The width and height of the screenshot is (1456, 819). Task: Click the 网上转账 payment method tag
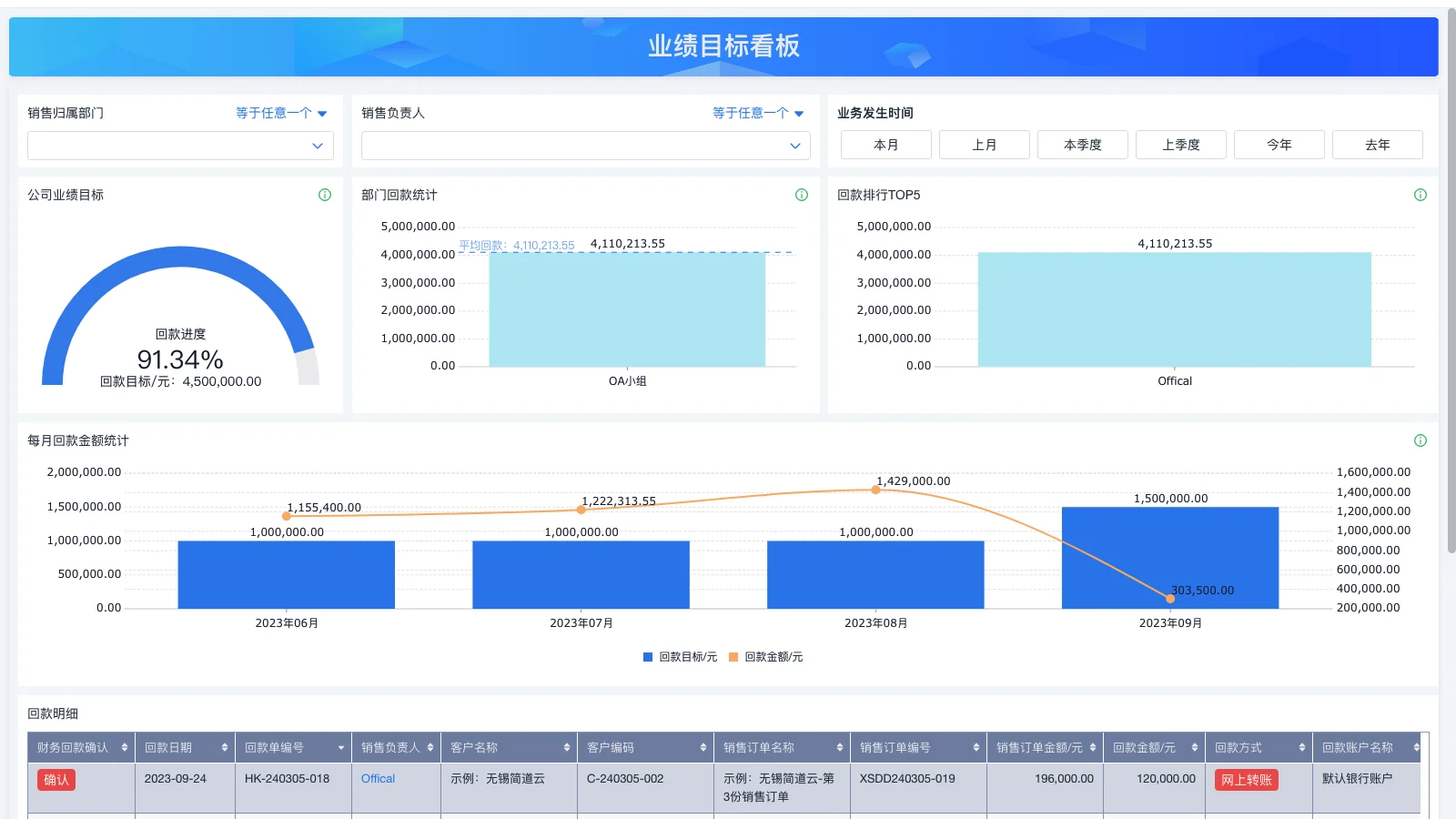(1246, 779)
